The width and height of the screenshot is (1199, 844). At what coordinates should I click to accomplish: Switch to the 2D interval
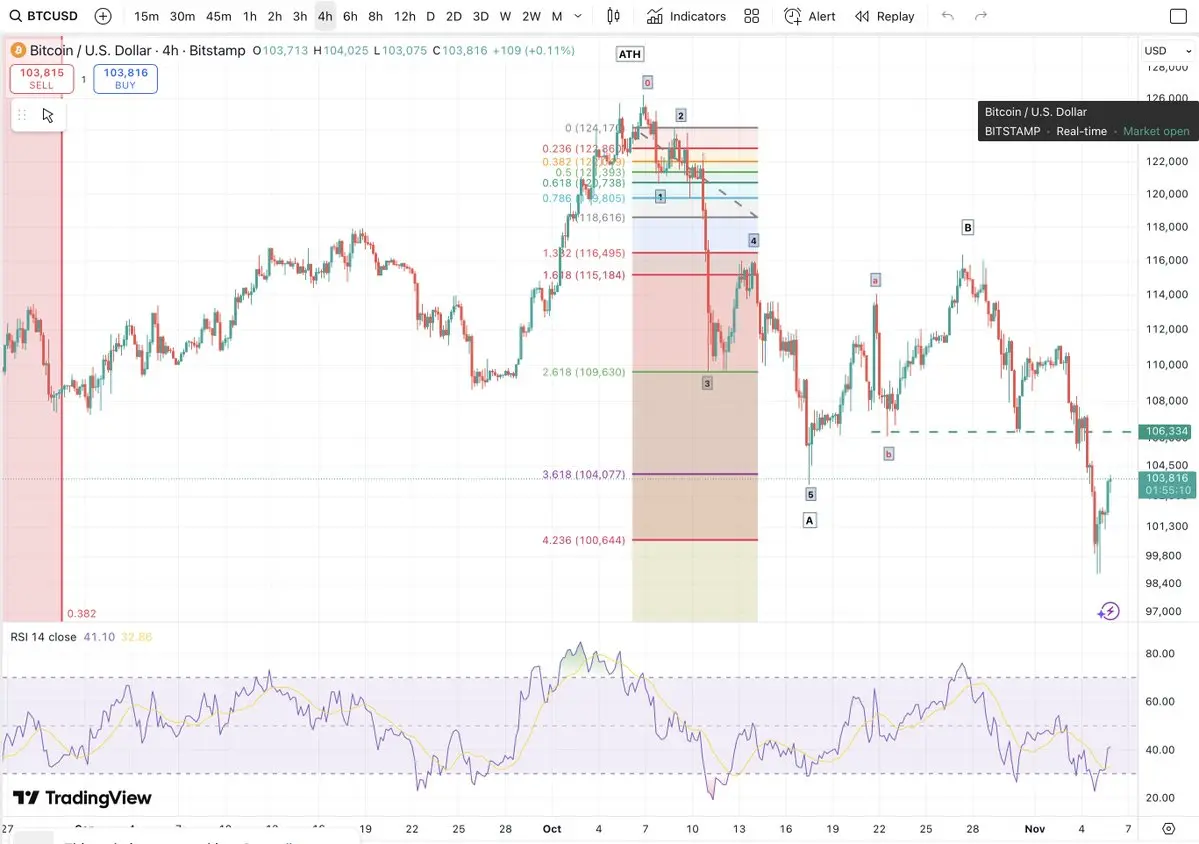[453, 16]
